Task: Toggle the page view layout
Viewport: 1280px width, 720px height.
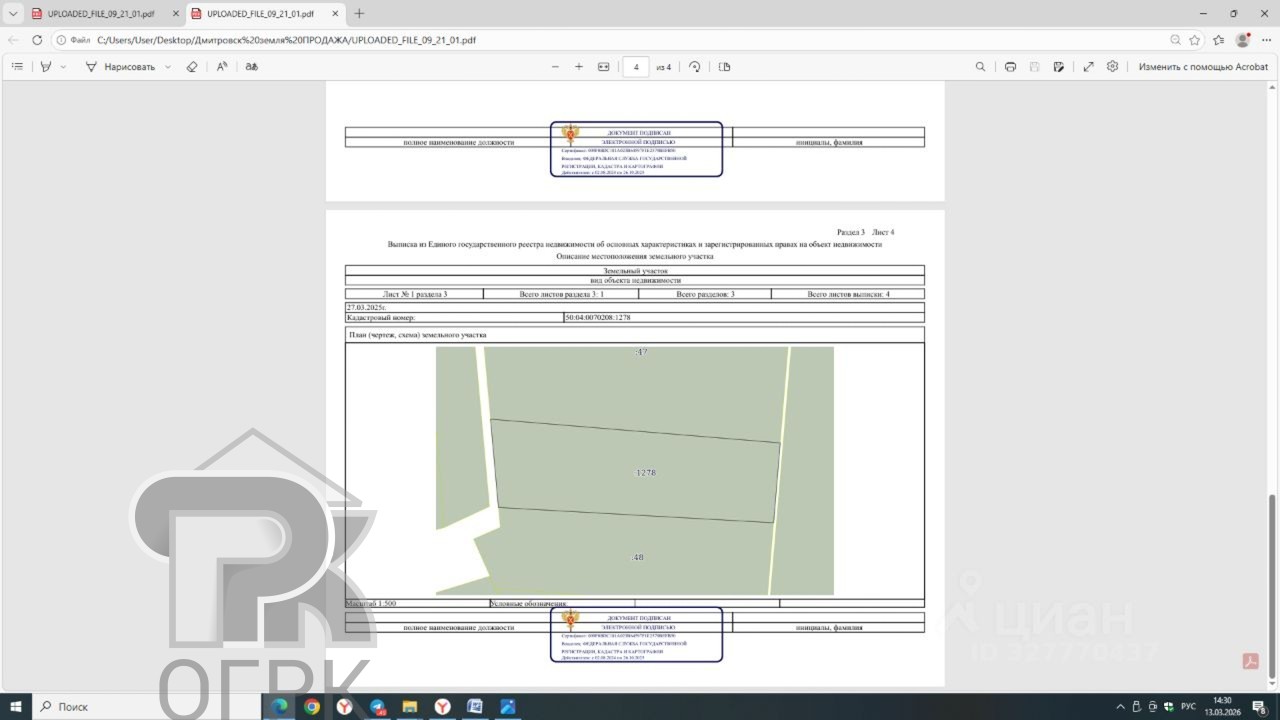Action: coord(725,67)
